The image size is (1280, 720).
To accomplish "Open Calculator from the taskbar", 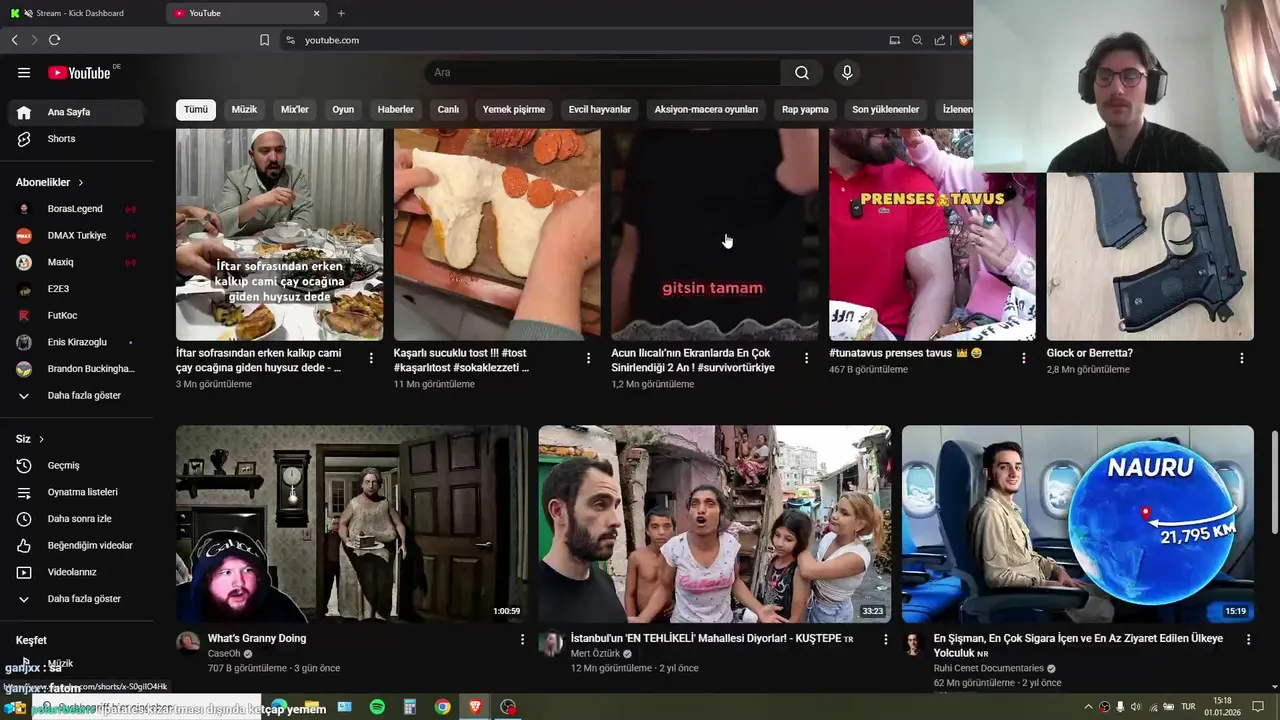I will point(409,707).
